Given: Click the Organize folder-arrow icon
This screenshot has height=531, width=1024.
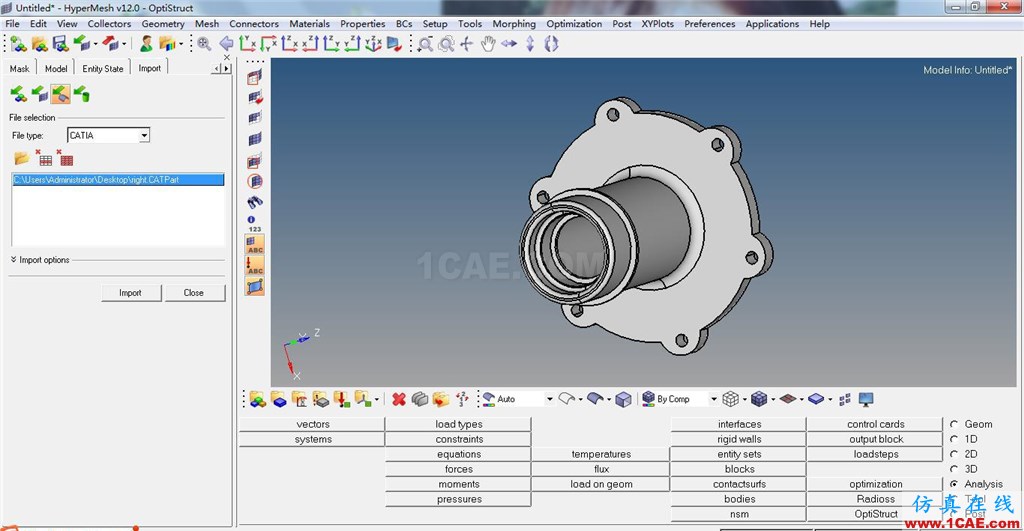Looking at the screenshot, I should click(x=441, y=399).
